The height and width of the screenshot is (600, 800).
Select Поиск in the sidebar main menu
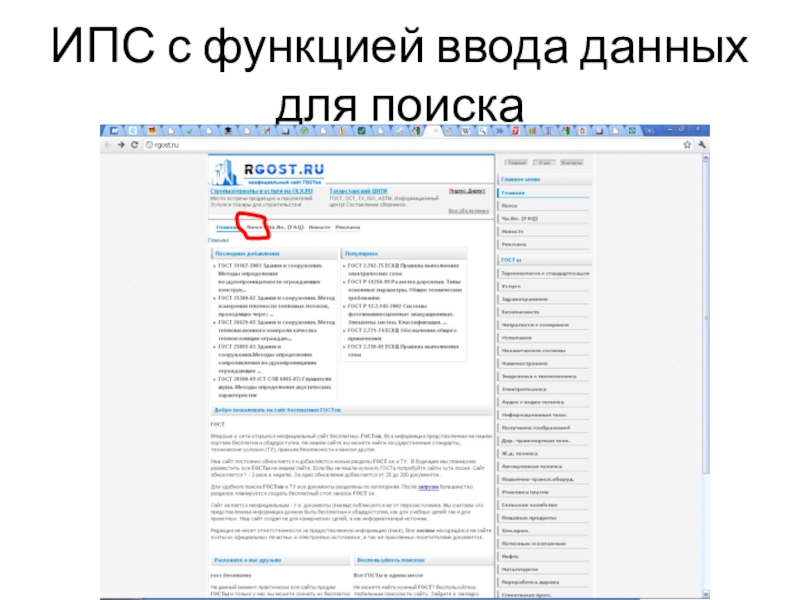pyautogui.click(x=543, y=206)
